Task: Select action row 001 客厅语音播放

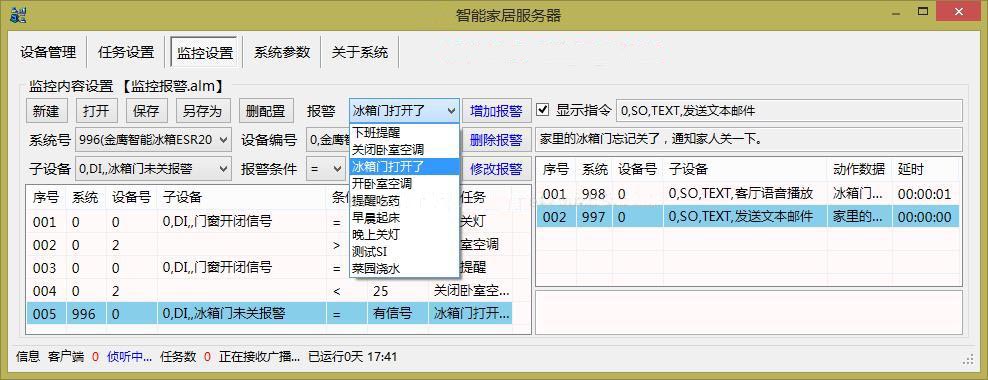Action: 749,194
